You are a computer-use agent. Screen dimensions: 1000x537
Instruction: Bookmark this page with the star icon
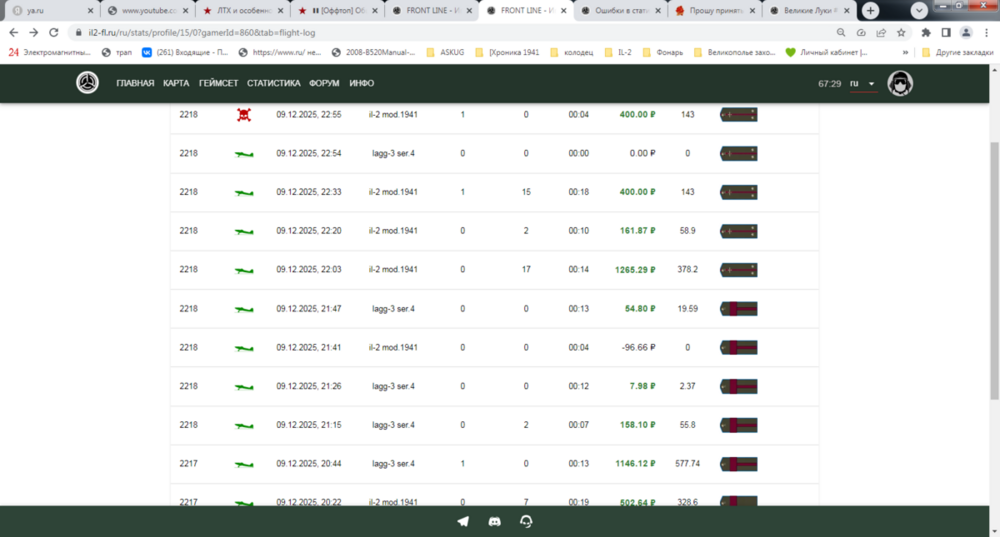(x=902, y=32)
